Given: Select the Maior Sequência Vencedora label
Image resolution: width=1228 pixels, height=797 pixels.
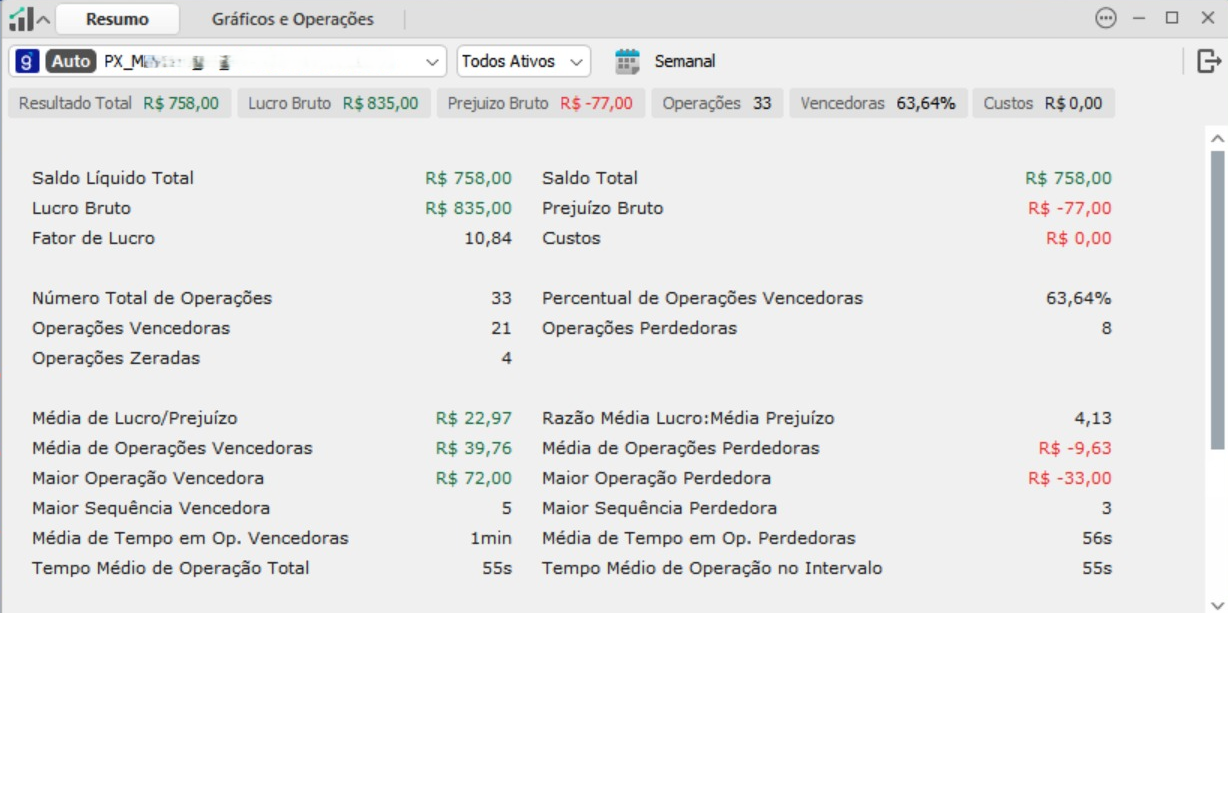Looking at the screenshot, I should (x=151, y=508).
